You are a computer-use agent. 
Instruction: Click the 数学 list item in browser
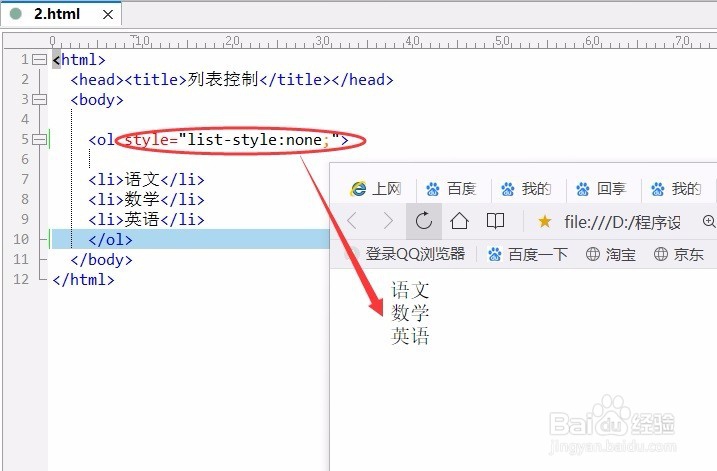[x=410, y=313]
